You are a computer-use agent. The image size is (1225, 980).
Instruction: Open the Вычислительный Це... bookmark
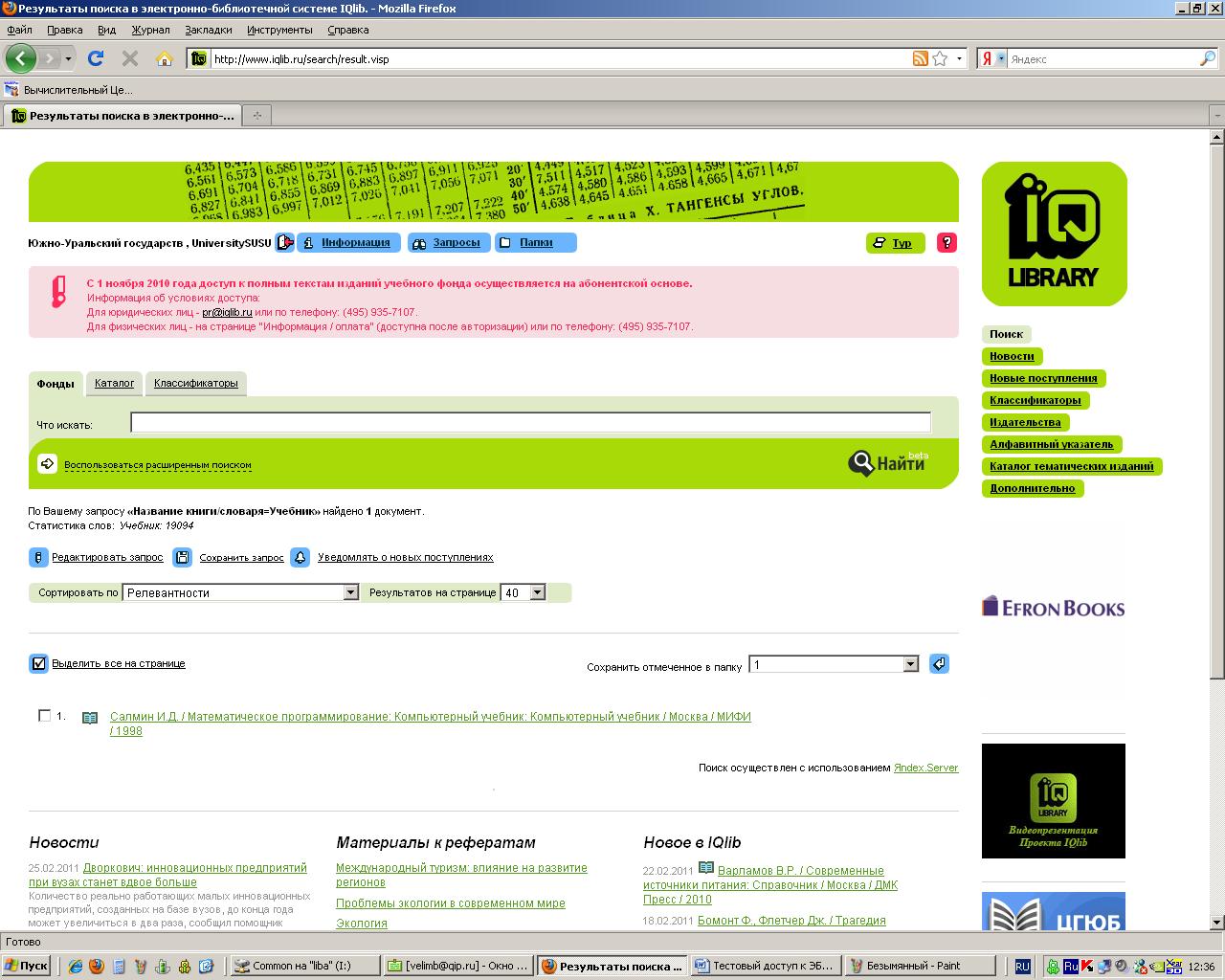[x=68, y=90]
